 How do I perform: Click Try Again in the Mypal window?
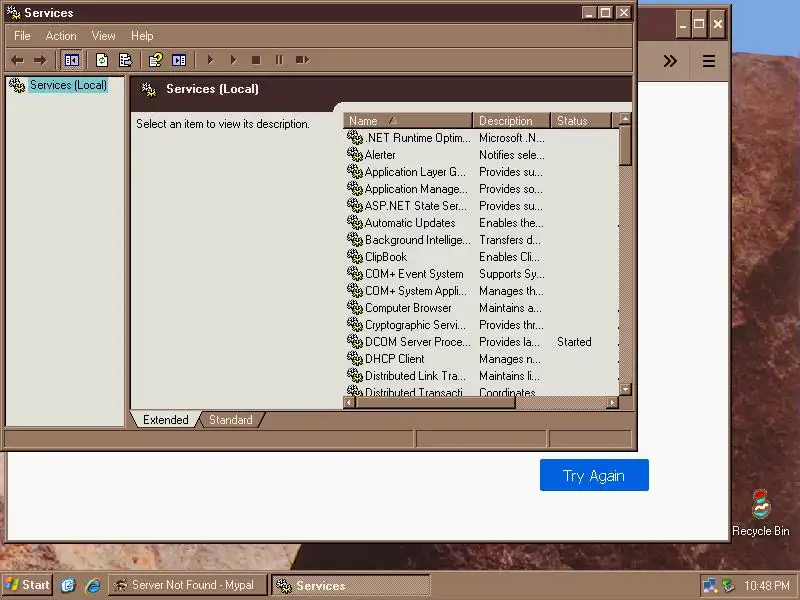[594, 475]
